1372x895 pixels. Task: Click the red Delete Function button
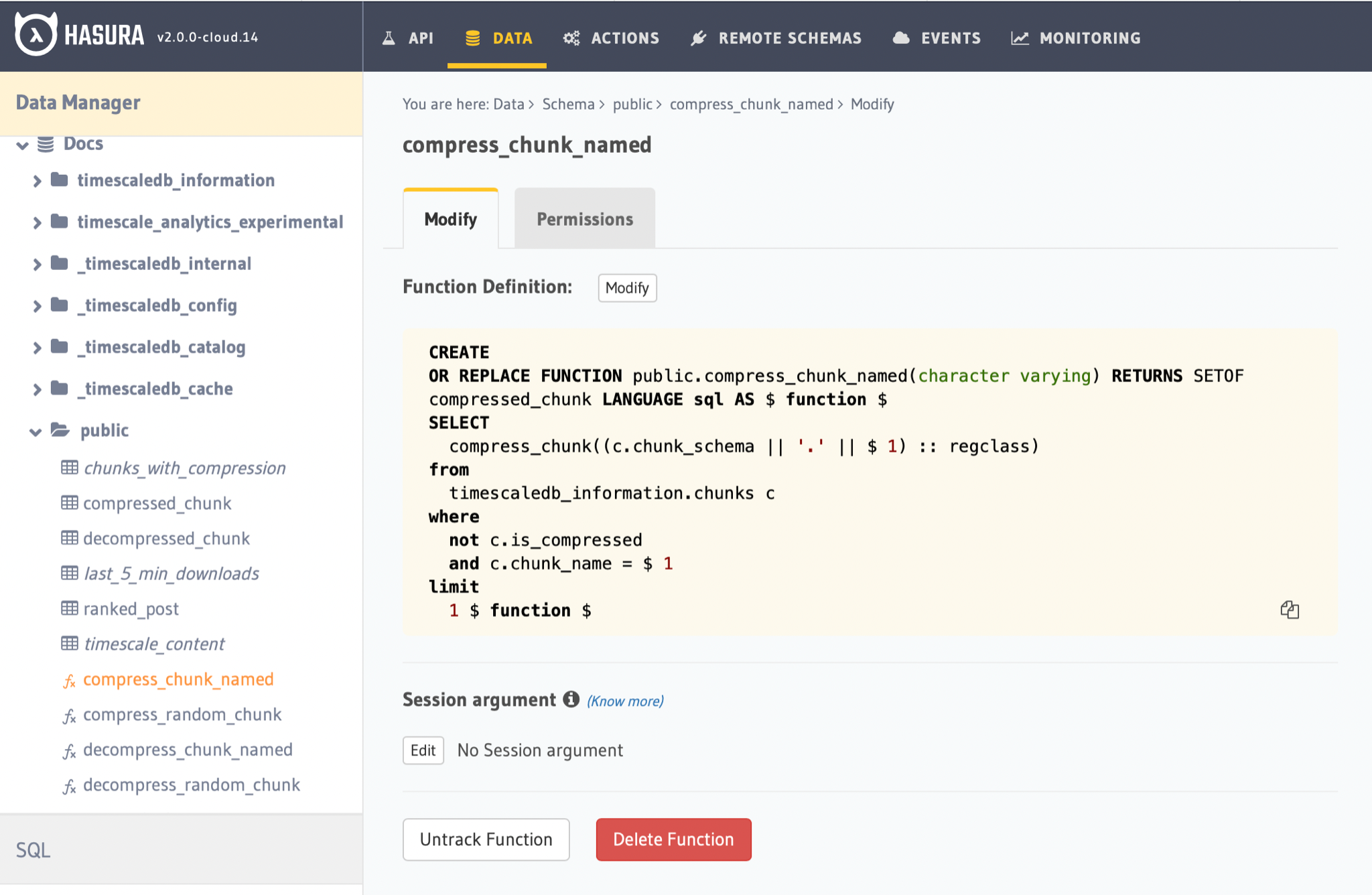tap(673, 839)
